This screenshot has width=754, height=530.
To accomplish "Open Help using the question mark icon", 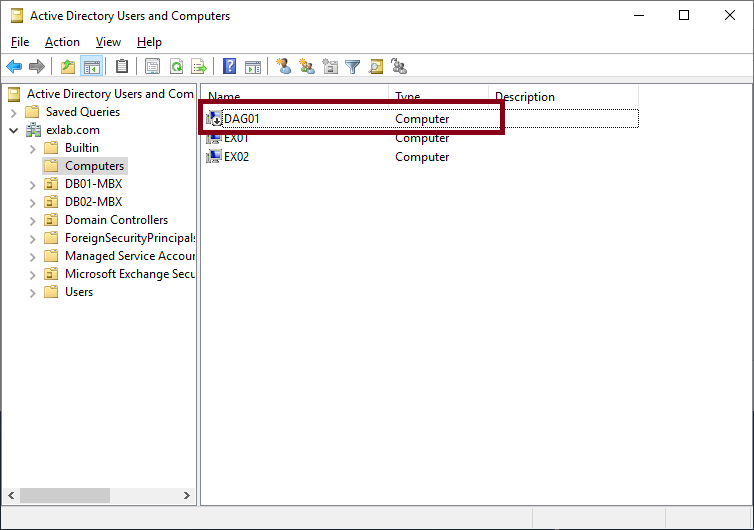I will (x=229, y=66).
